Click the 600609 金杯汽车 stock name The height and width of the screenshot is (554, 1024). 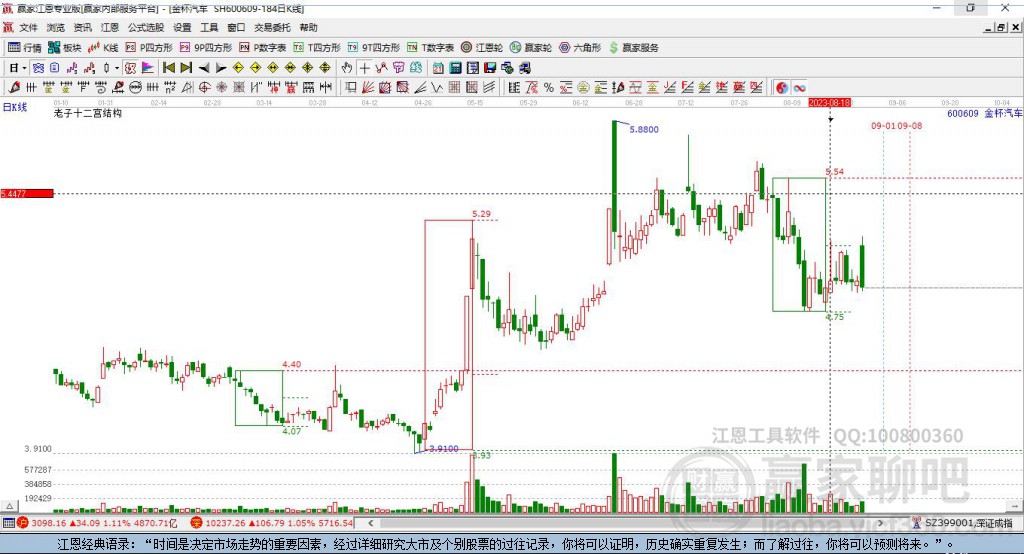984,114
